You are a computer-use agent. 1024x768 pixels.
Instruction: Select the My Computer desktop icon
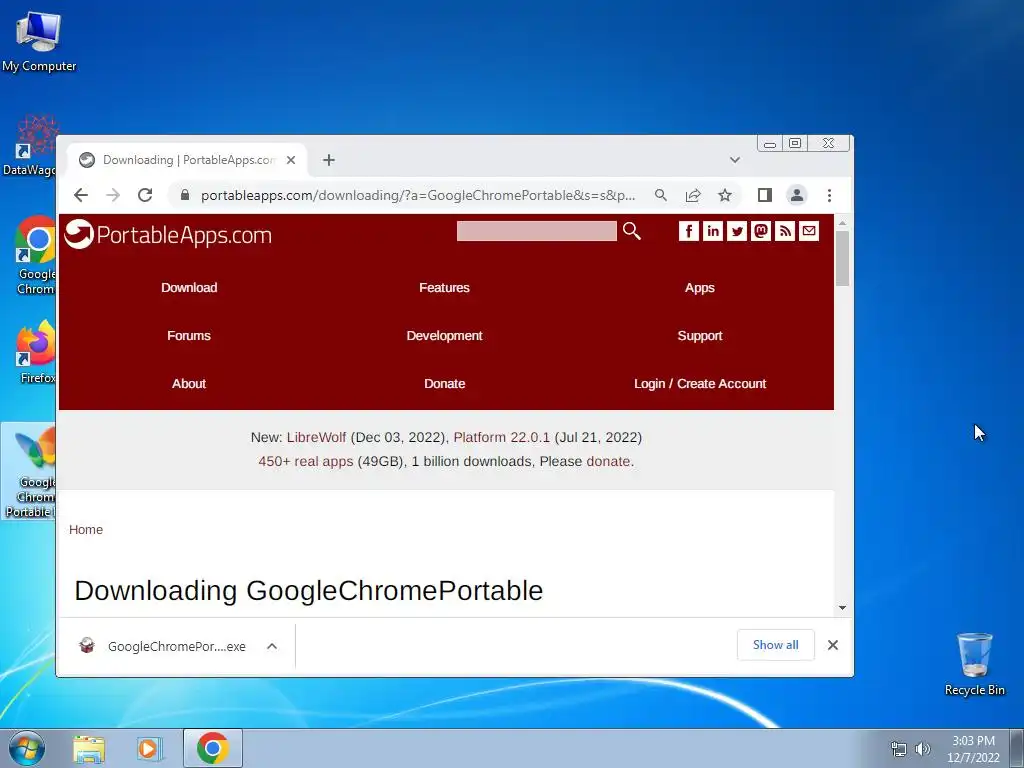[x=39, y=40]
